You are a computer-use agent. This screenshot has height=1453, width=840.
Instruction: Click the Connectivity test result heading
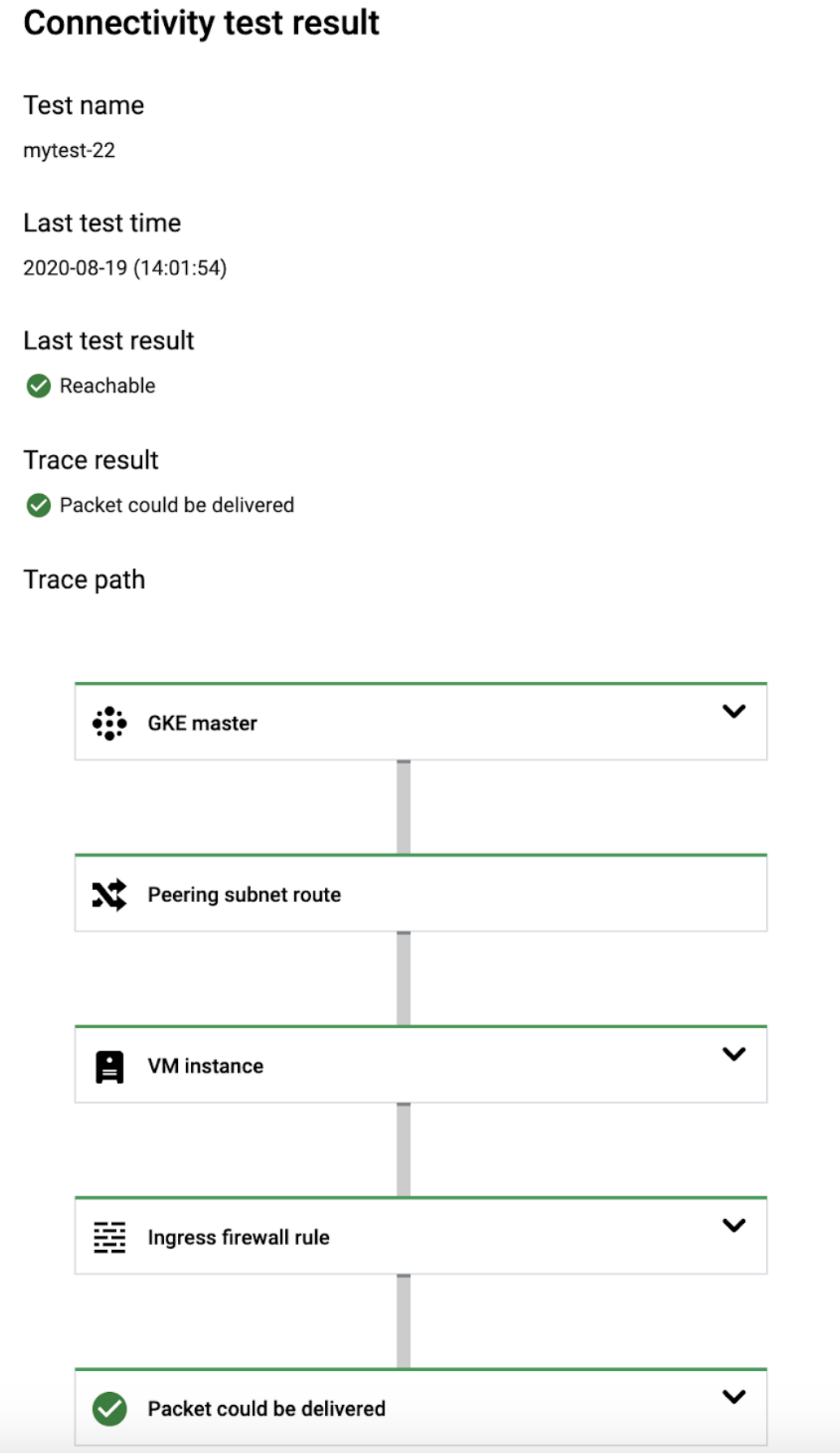[x=201, y=23]
